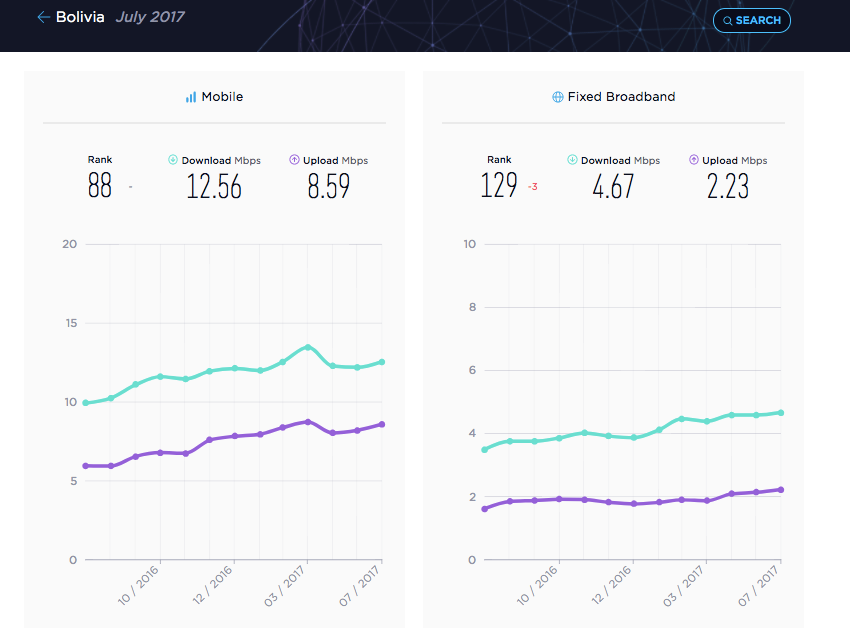Click the last Fixed Broadband upload point
This screenshot has height=630, width=850.
coord(781,490)
